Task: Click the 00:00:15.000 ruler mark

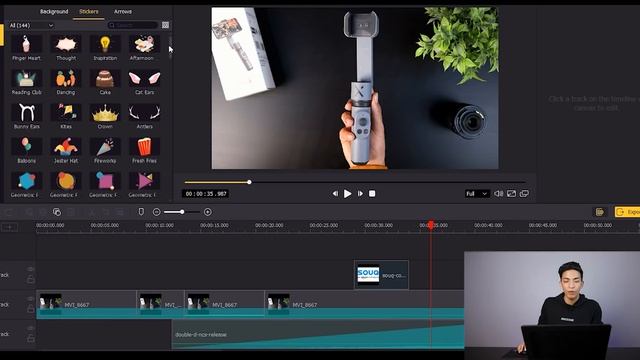Action: pyautogui.click(x=214, y=225)
